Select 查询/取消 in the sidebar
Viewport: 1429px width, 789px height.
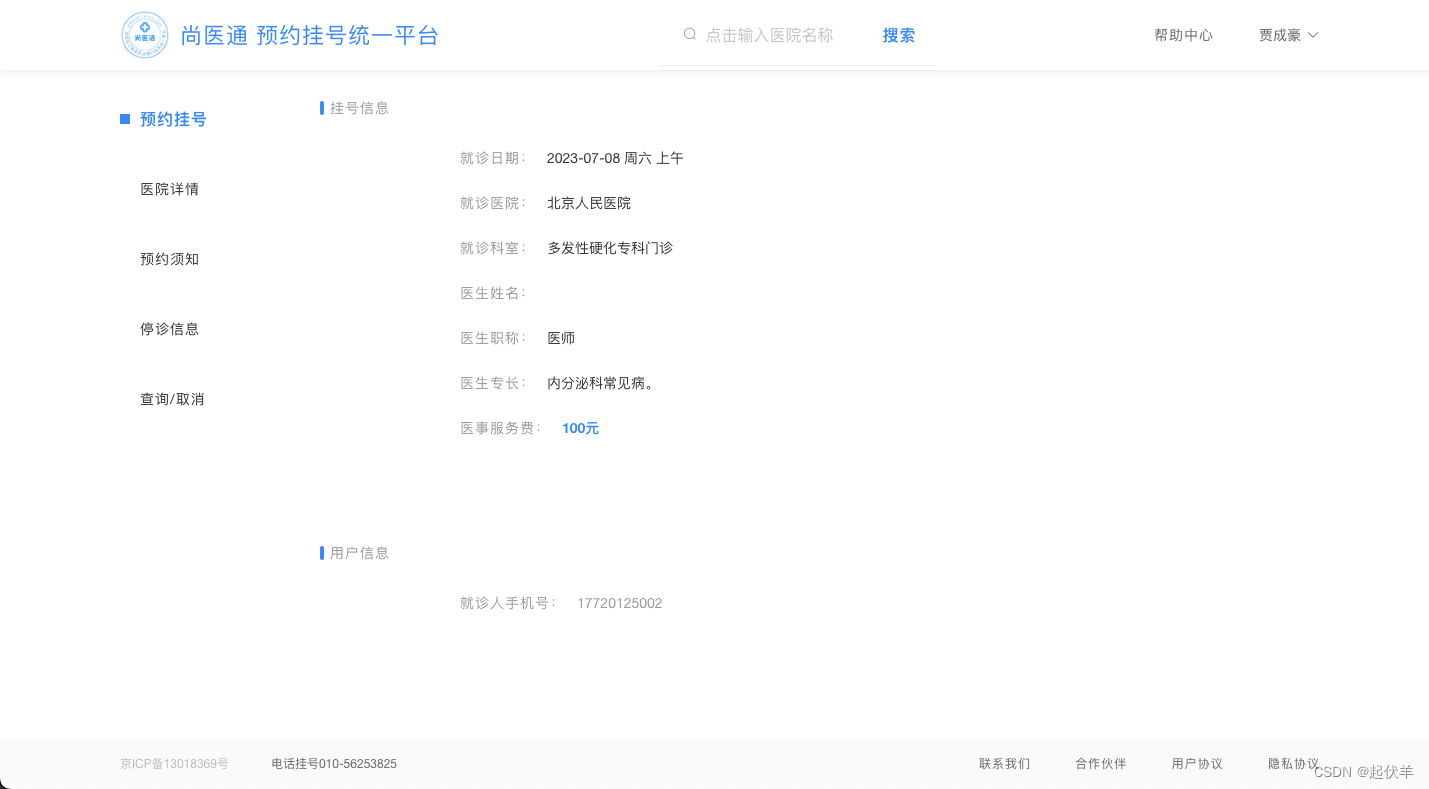click(x=172, y=399)
